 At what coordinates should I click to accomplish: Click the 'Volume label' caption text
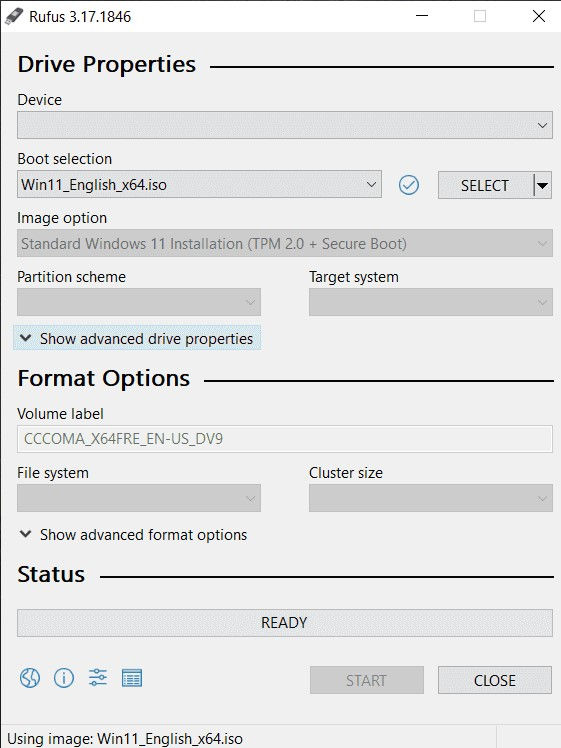tap(61, 414)
